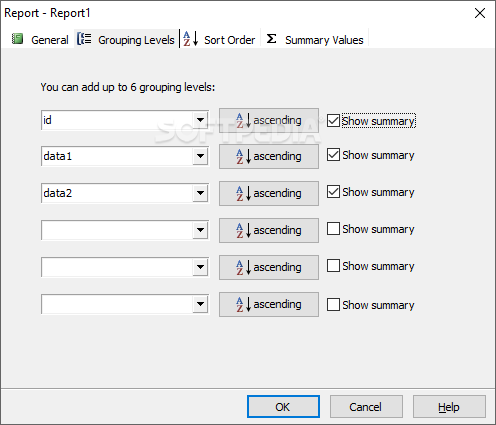Confirm with the OK button

pos(283,407)
